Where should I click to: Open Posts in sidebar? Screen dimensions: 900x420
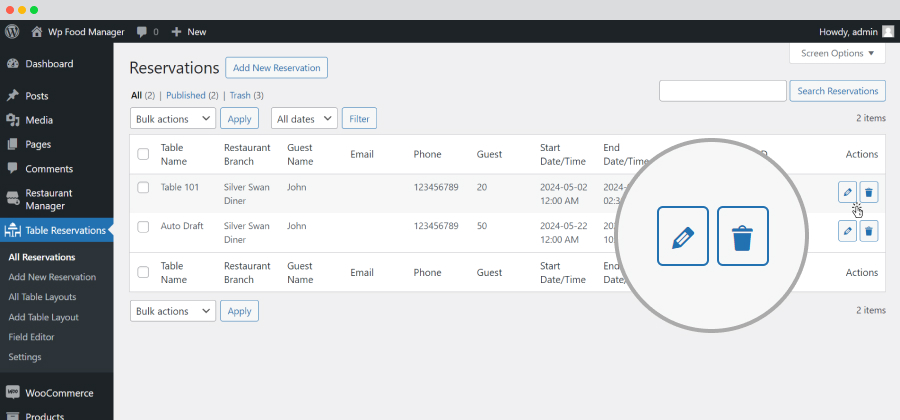(56, 96)
